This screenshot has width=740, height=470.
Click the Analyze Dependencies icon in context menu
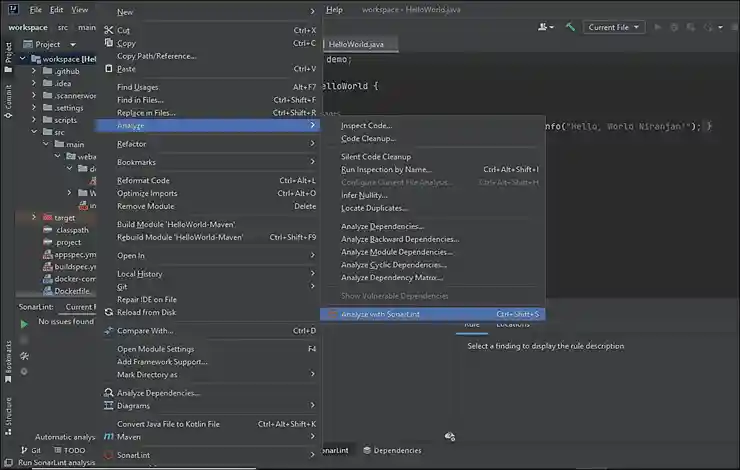[x=109, y=393]
